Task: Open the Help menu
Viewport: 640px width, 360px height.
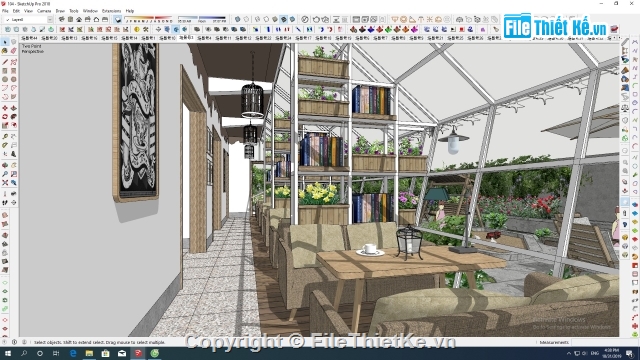Action: tap(130, 11)
